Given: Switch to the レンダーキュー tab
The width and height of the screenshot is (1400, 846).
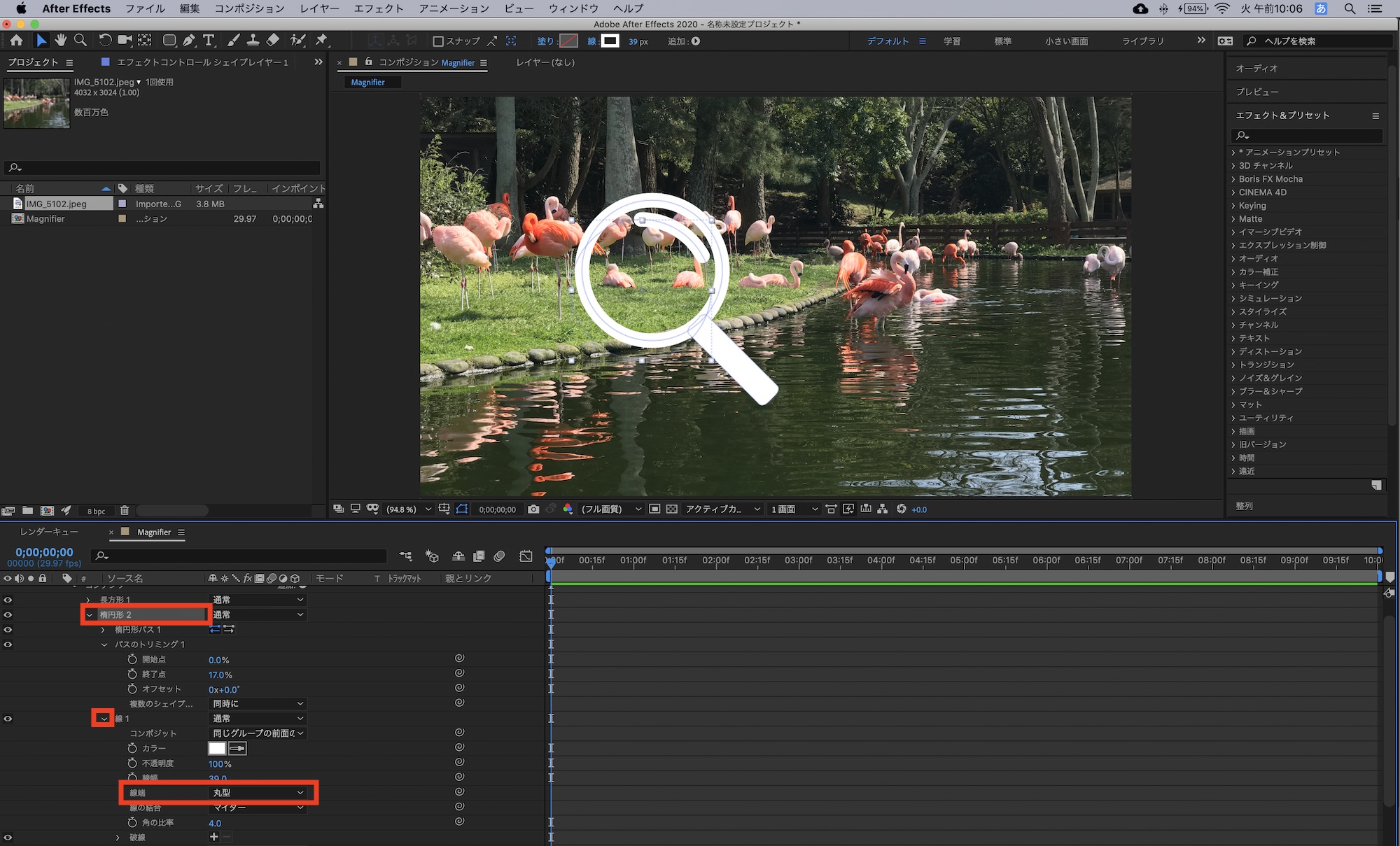Looking at the screenshot, I should click(x=49, y=533).
